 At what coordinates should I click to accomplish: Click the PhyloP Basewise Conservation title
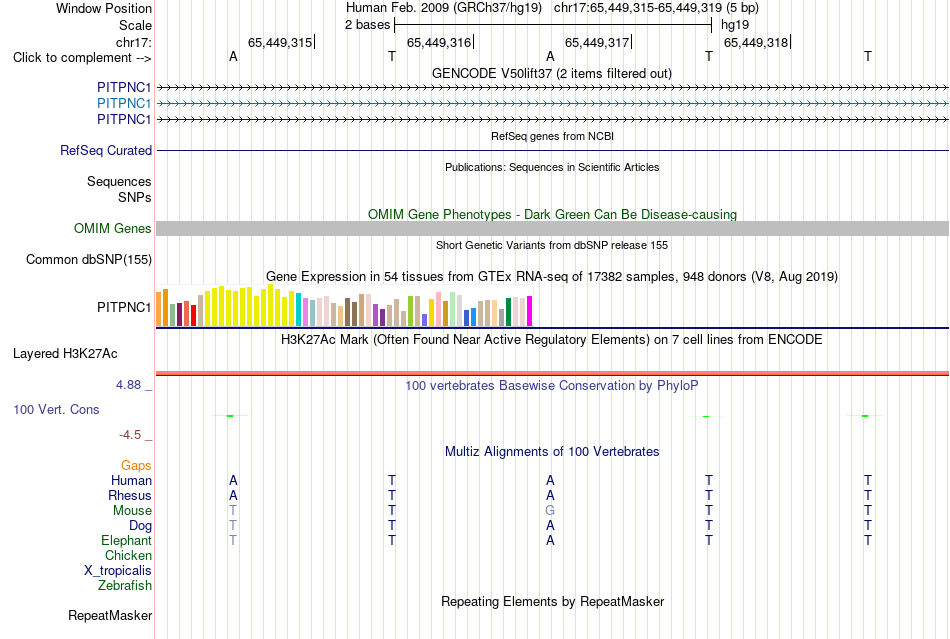552,386
